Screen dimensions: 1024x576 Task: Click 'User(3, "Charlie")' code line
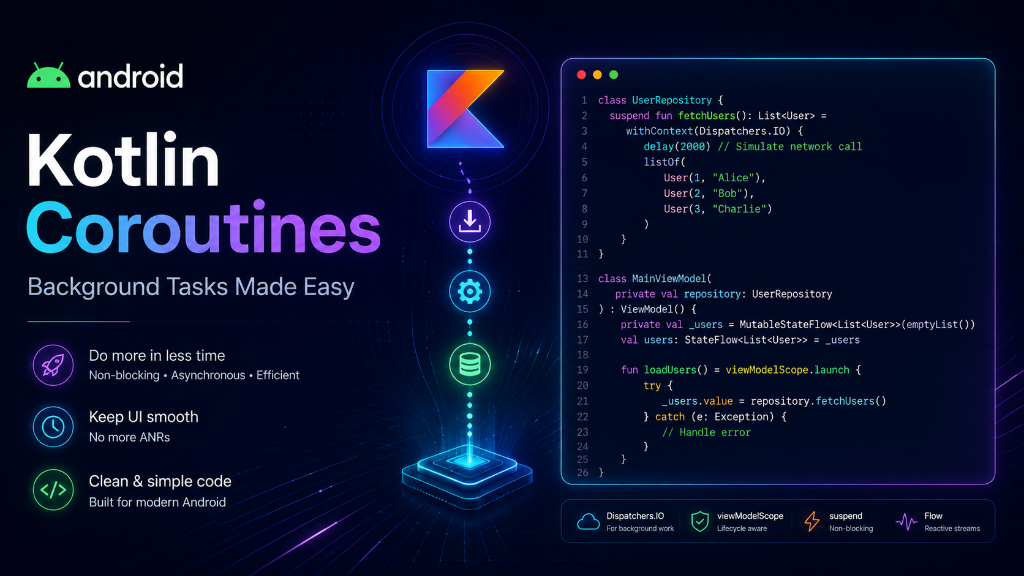pos(718,209)
